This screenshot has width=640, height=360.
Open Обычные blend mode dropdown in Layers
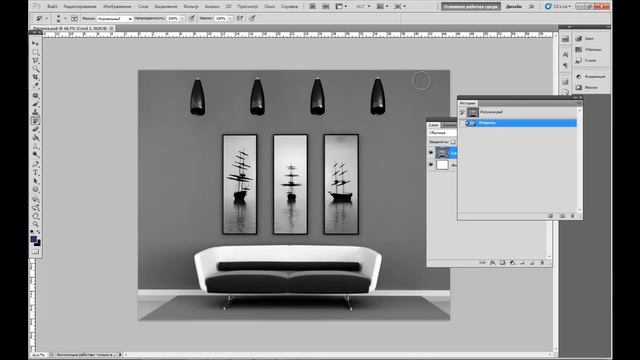click(x=442, y=133)
